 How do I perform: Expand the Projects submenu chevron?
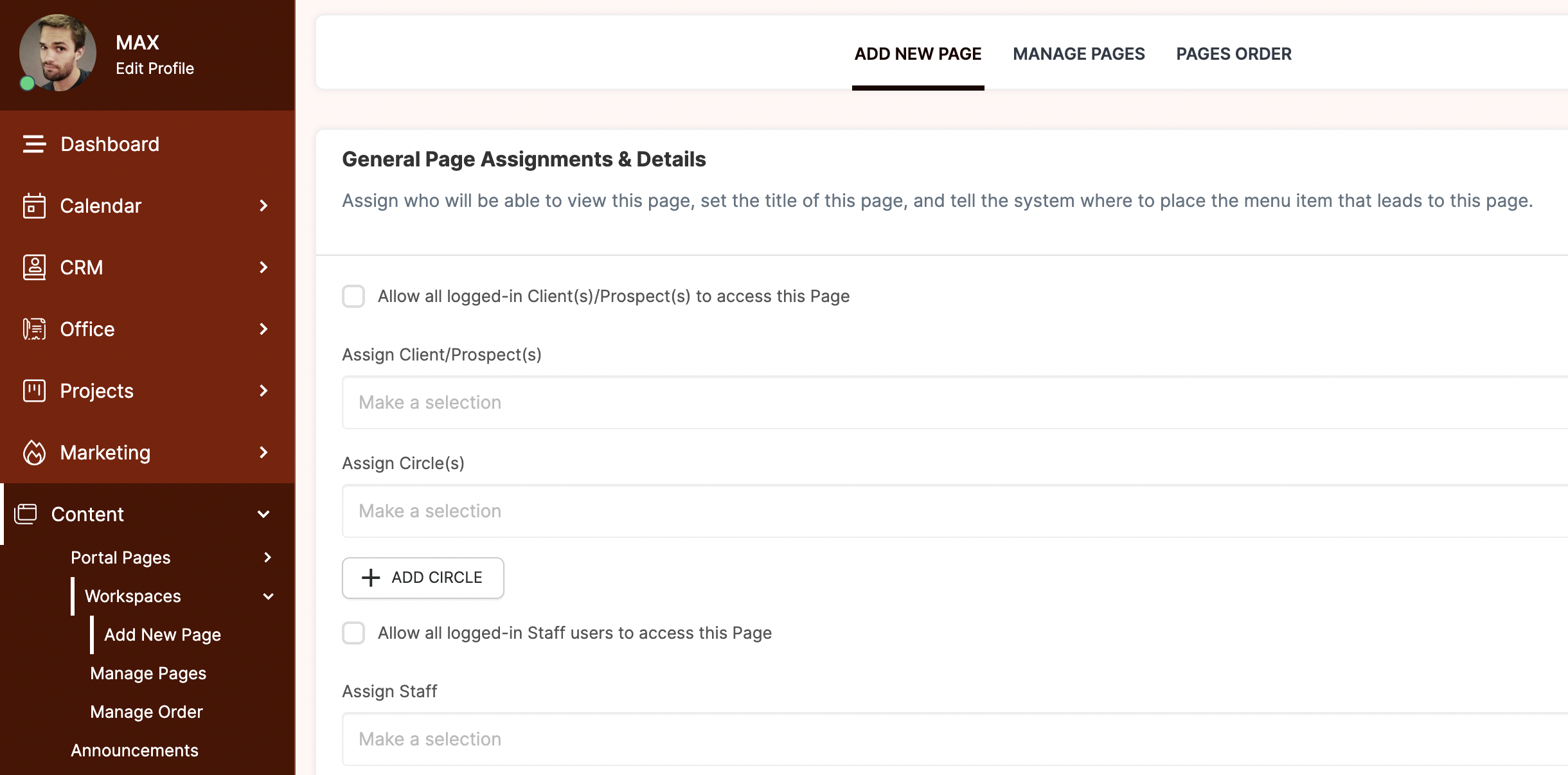[263, 391]
